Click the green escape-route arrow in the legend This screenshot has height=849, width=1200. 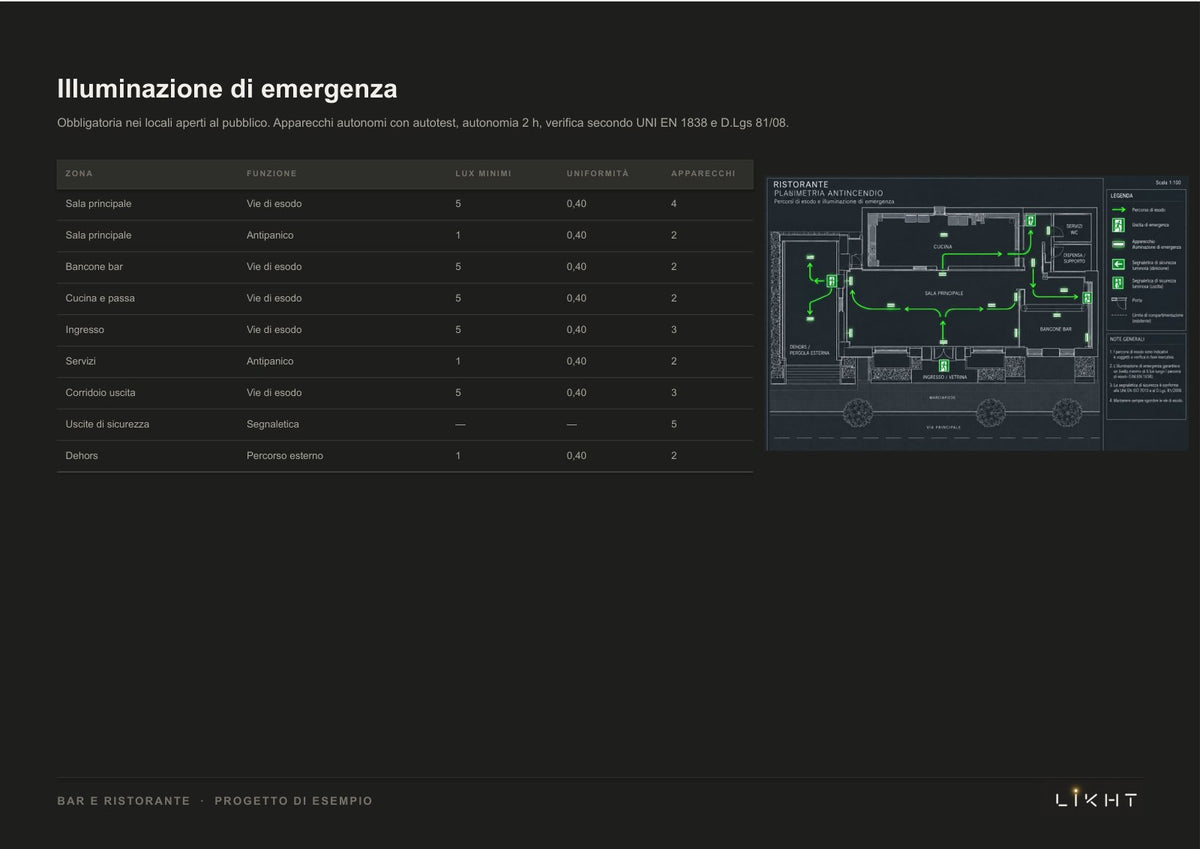(x=1118, y=210)
